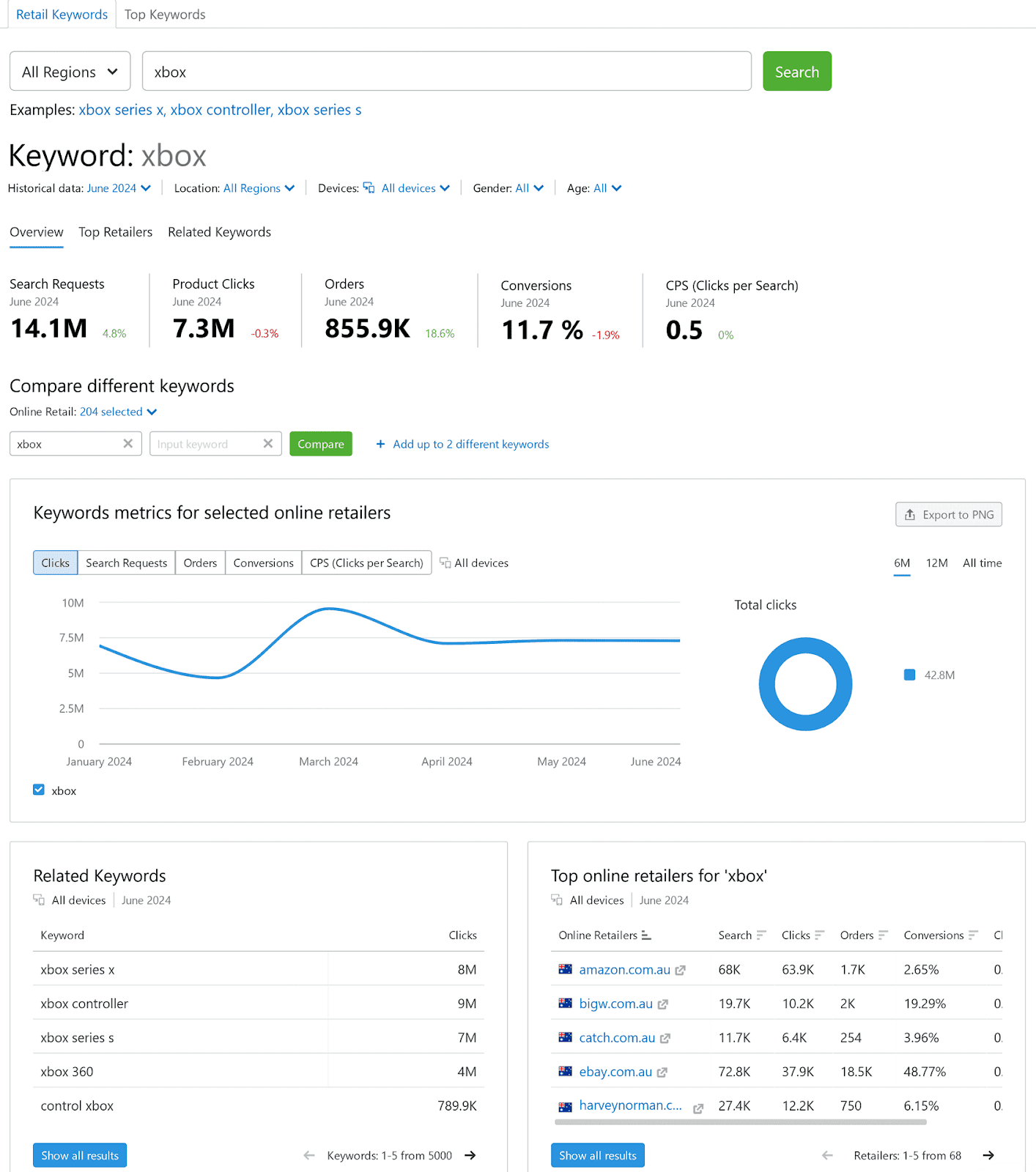This screenshot has height=1172, width=1036.
Task: Switch chart metric to Search Requests
Action: coord(126,563)
